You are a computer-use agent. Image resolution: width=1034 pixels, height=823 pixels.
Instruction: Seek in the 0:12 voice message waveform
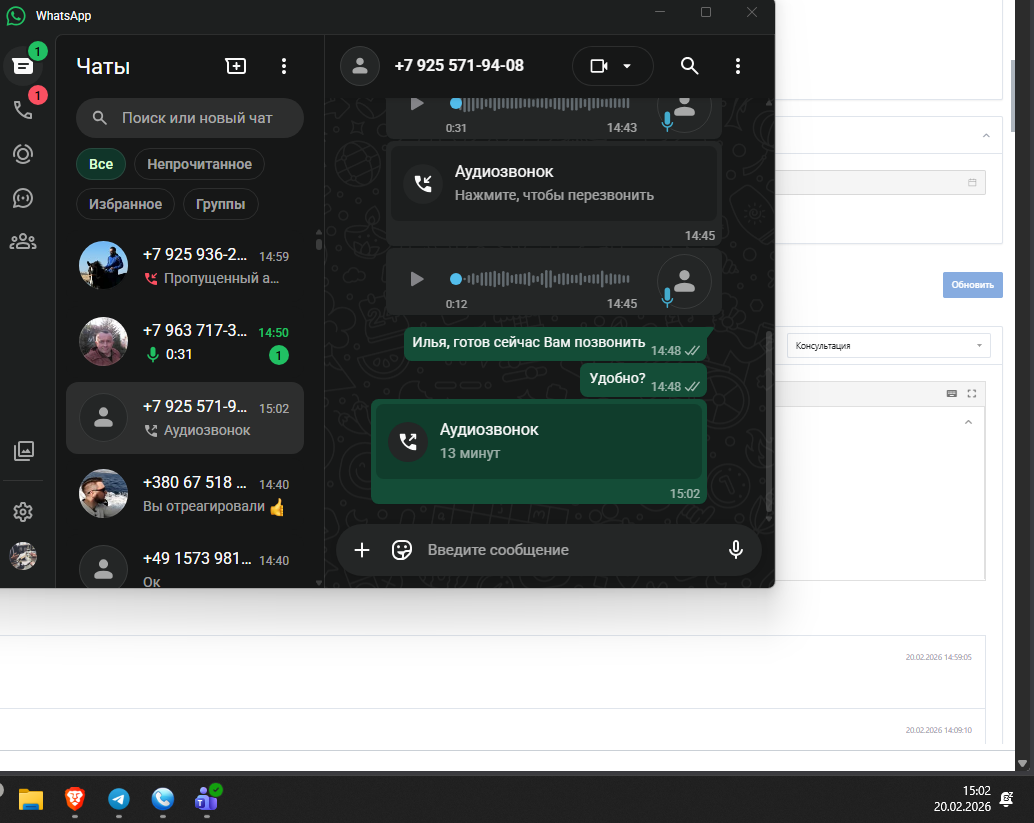click(x=540, y=279)
